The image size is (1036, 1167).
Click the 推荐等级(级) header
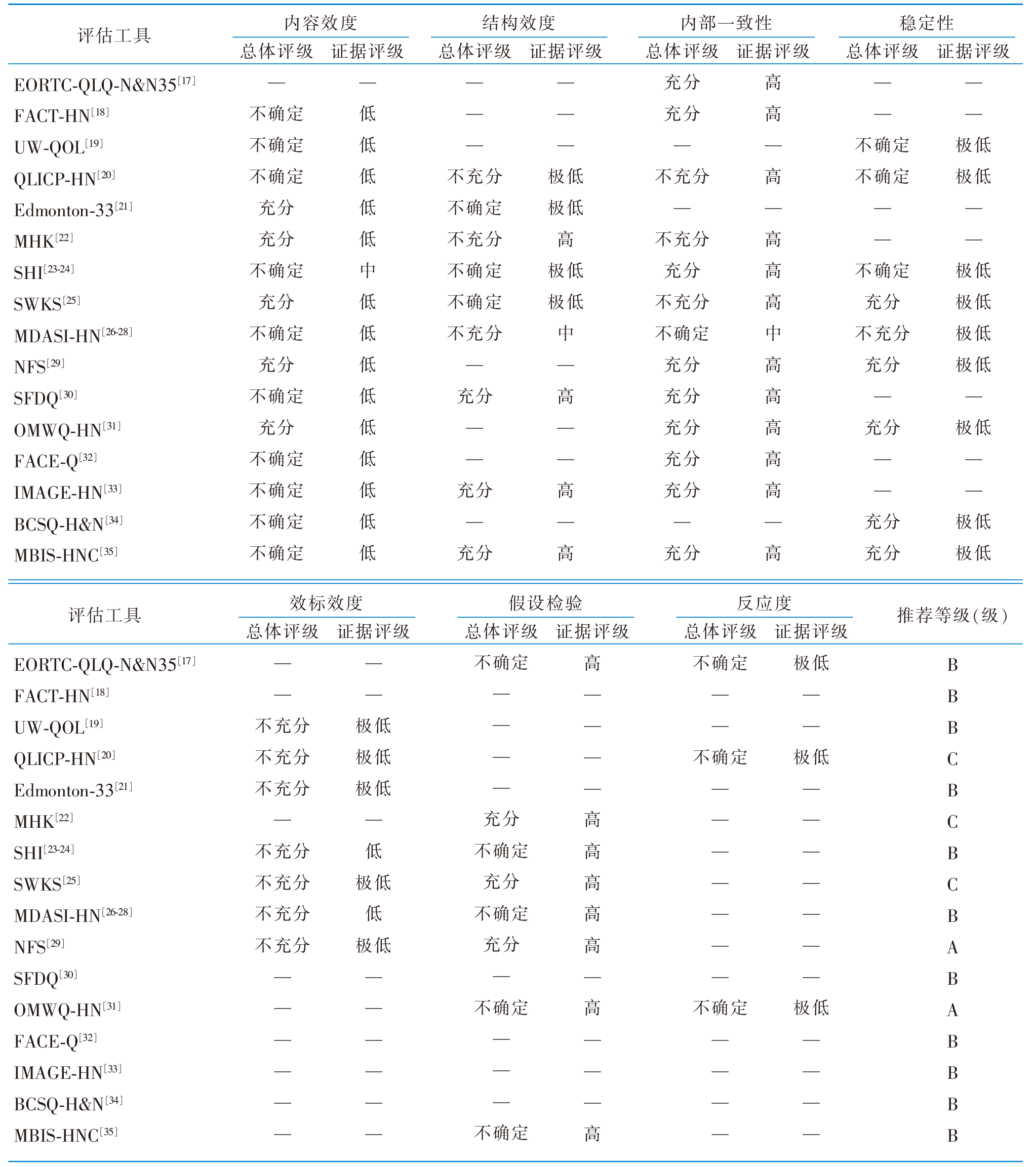pyautogui.click(x=952, y=616)
